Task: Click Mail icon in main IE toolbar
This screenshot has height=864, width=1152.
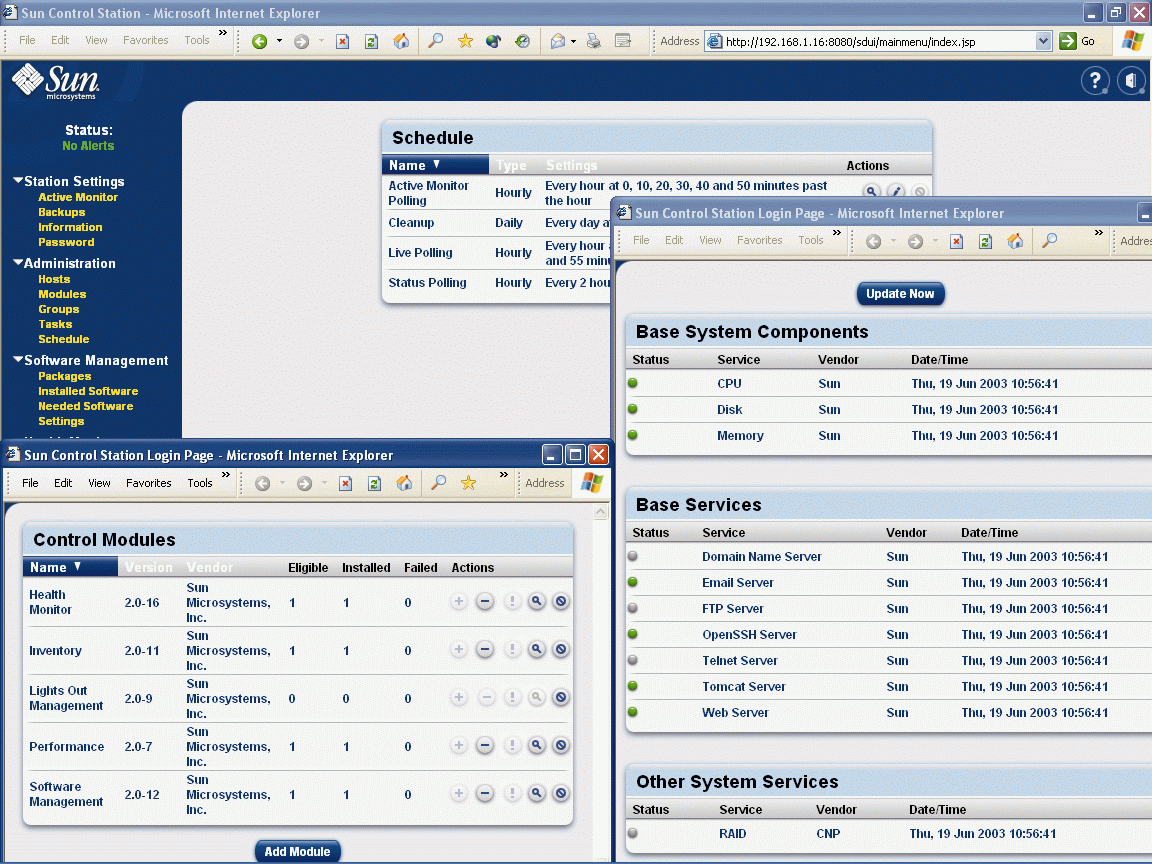Action: pos(558,42)
